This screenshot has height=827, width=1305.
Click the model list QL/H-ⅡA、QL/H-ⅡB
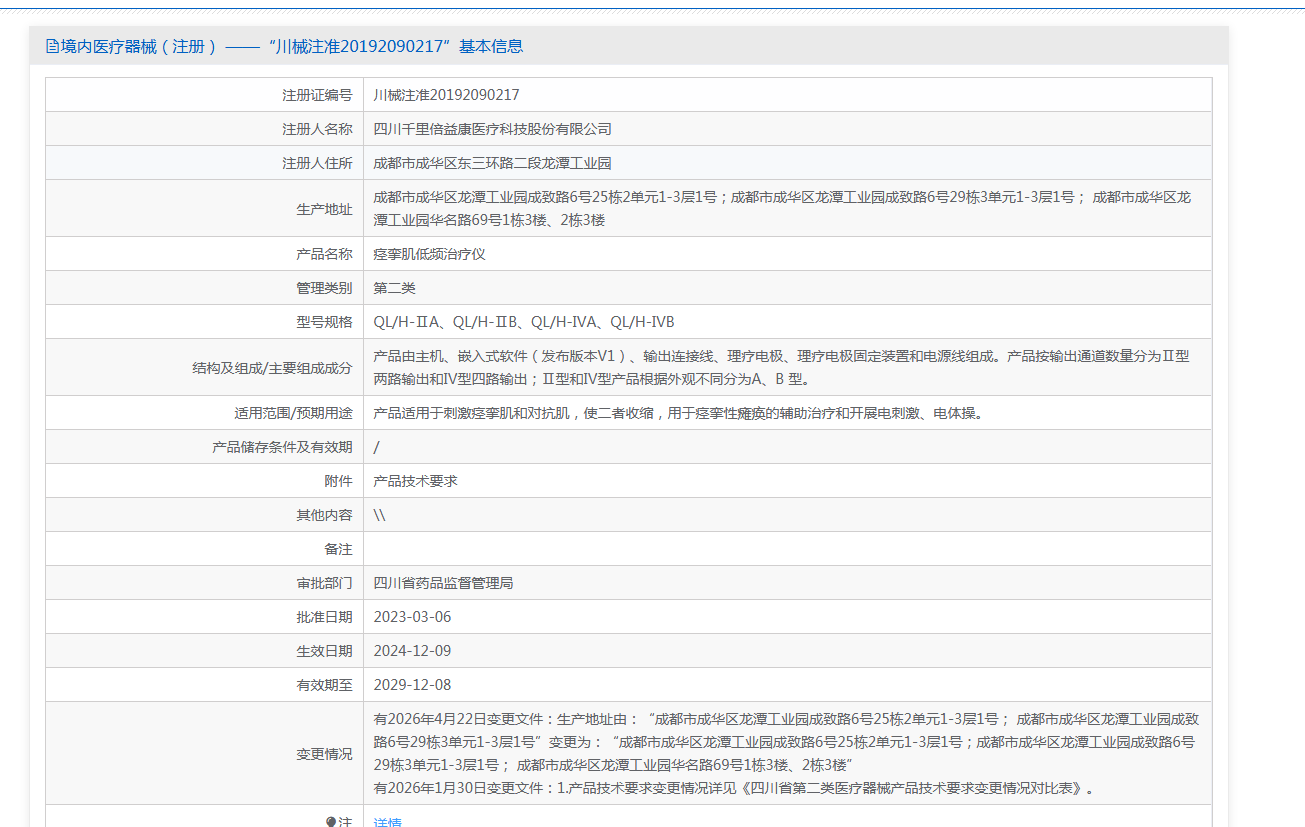click(524, 322)
